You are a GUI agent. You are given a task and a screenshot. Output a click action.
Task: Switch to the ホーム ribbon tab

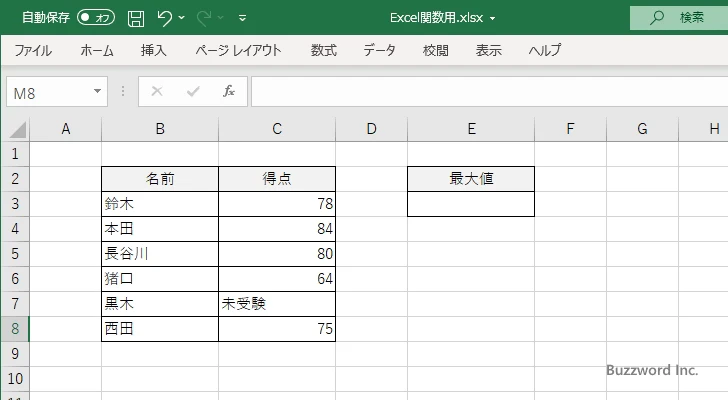97,50
